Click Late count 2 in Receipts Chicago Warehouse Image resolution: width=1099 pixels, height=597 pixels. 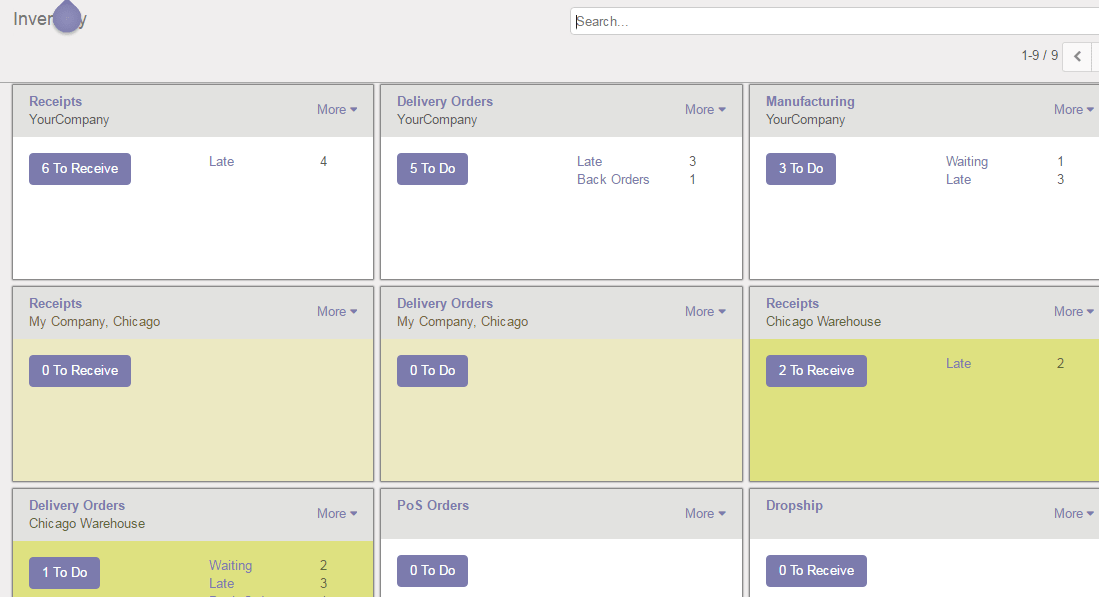1060,363
